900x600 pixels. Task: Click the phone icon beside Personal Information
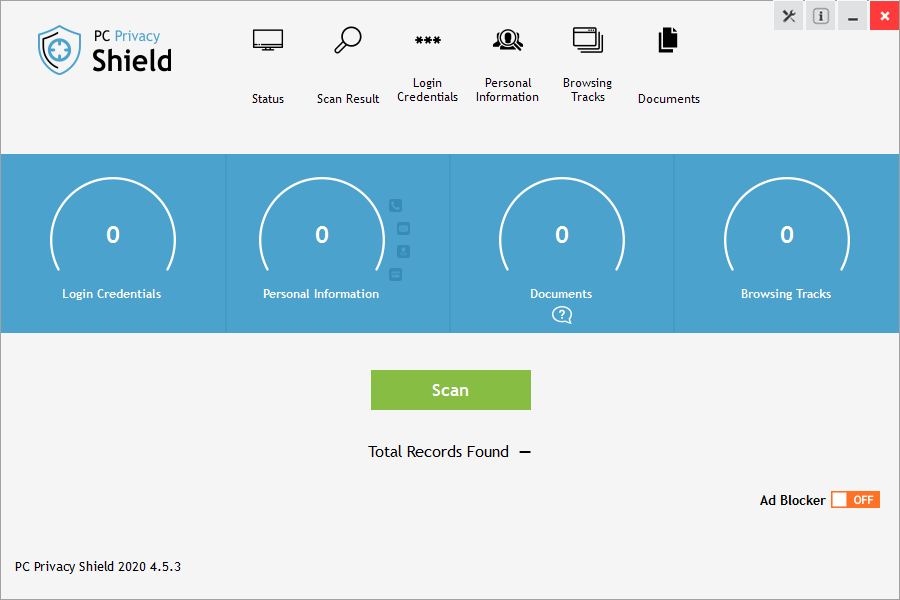(395, 206)
